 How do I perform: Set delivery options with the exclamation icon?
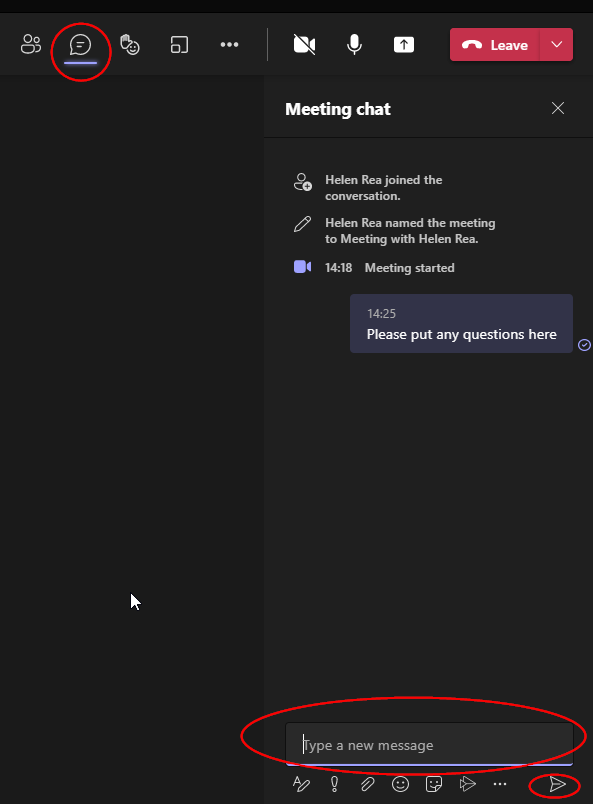point(334,784)
